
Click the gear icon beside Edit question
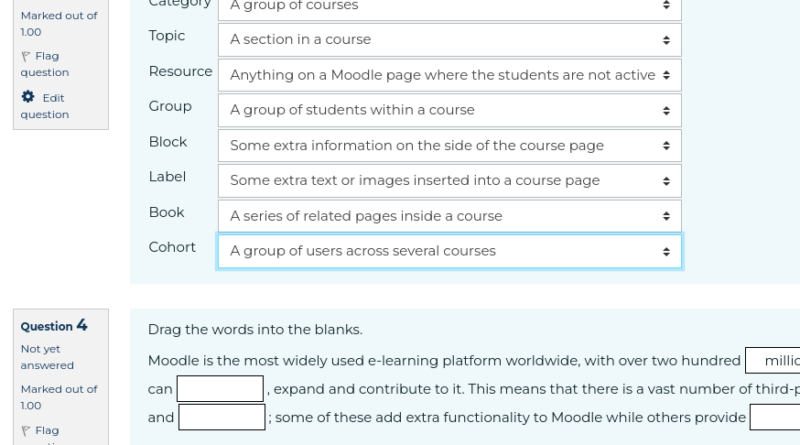pyautogui.click(x=28, y=96)
